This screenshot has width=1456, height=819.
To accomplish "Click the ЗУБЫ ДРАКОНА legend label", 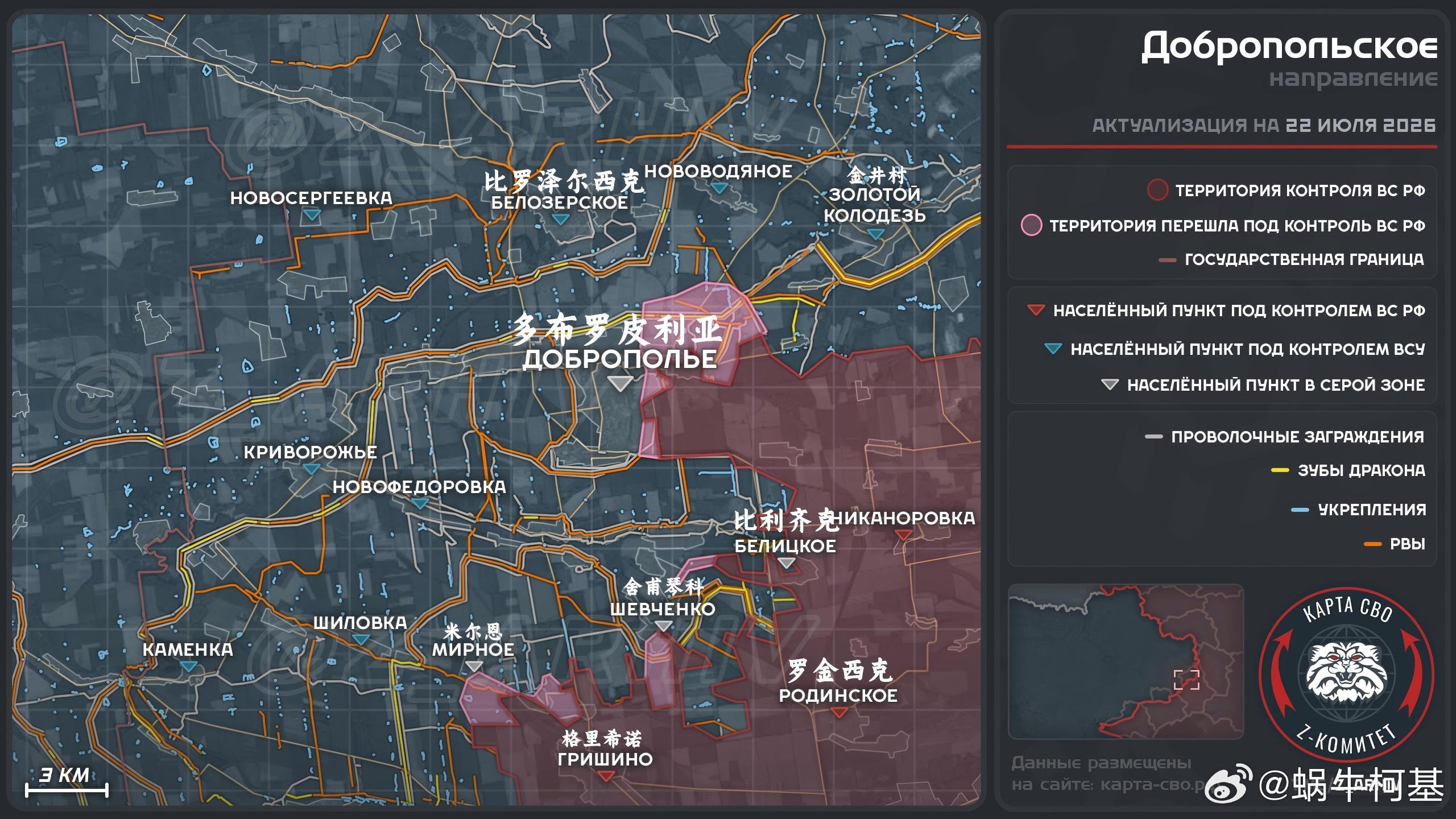I will [x=1362, y=471].
